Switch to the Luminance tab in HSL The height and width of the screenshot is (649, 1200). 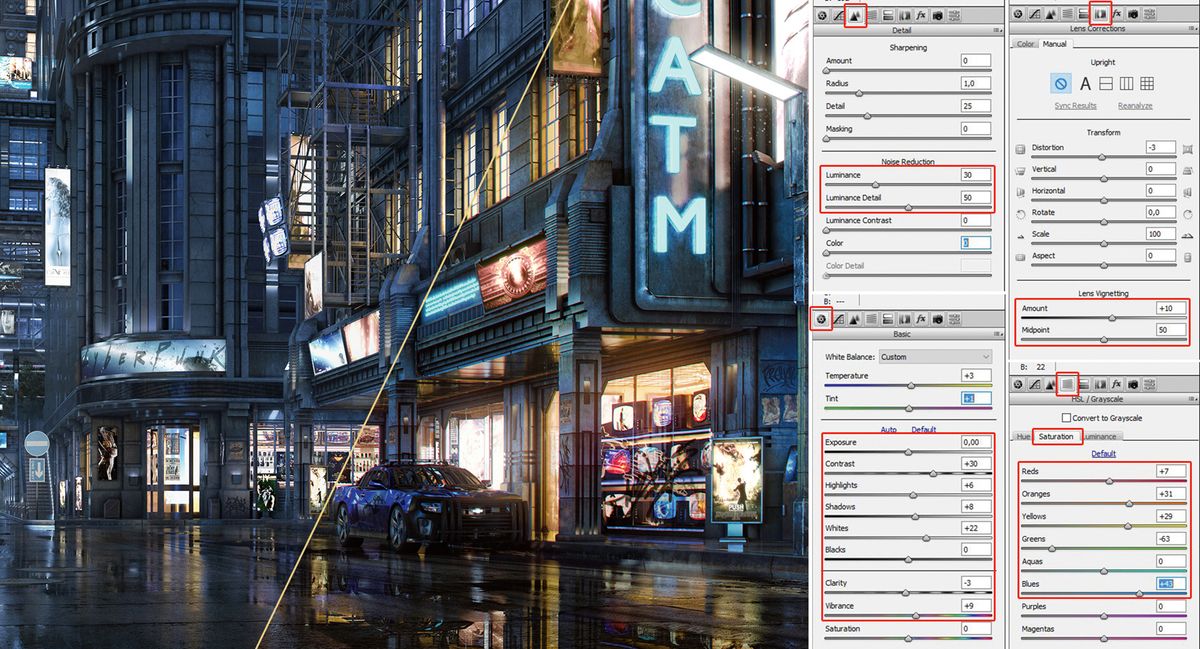(x=1100, y=436)
